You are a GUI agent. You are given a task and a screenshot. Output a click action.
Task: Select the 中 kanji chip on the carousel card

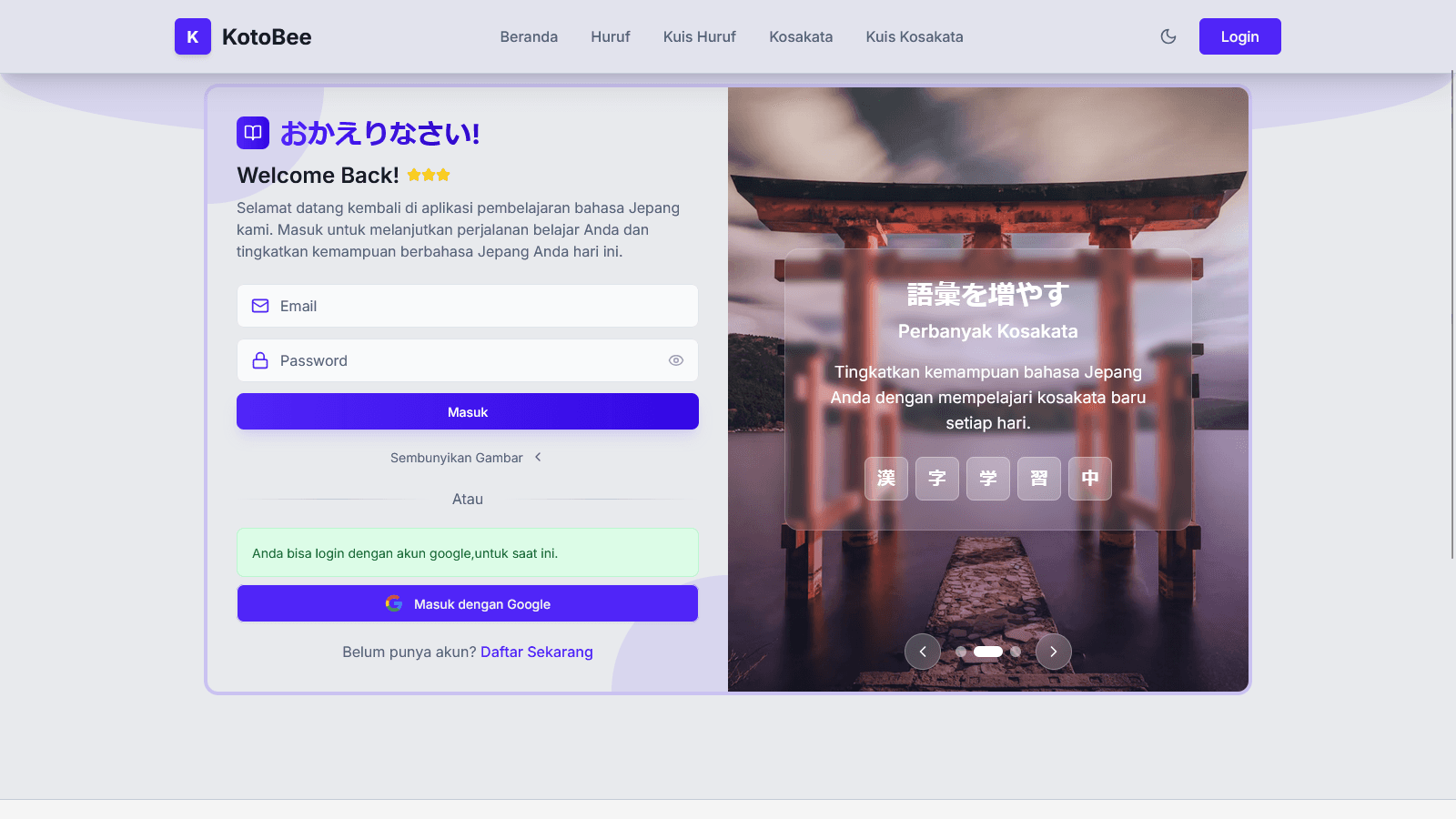click(x=1089, y=478)
